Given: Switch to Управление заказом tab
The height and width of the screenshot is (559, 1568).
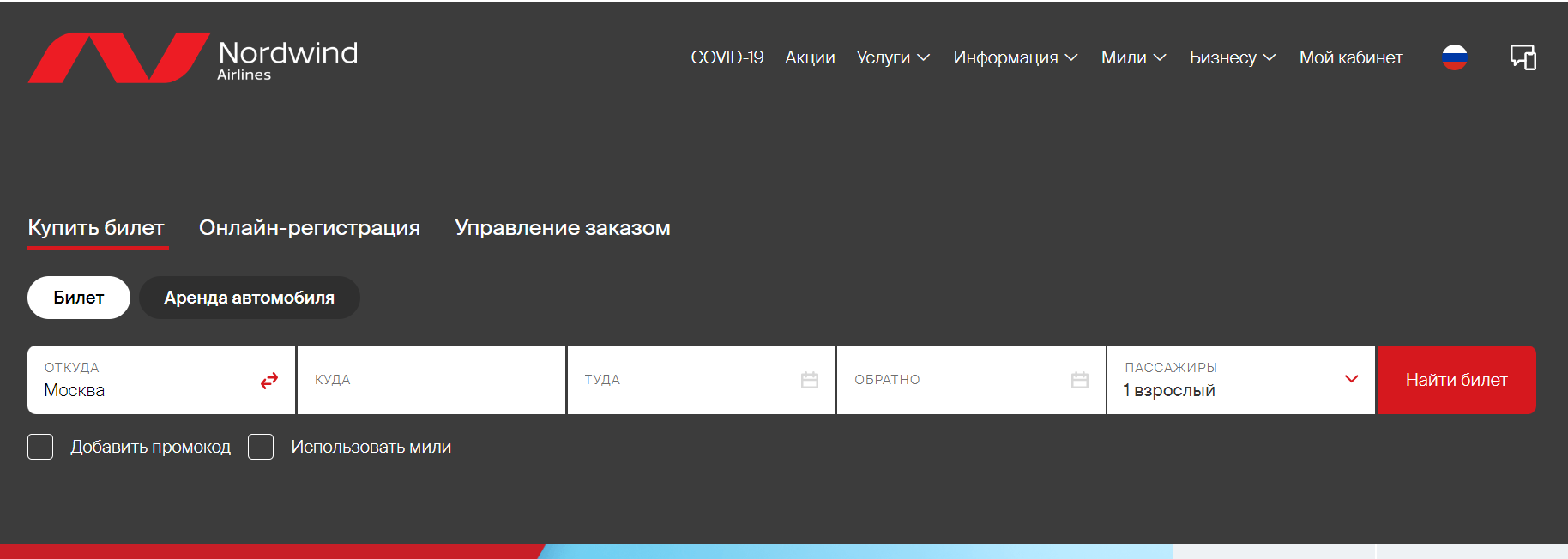Looking at the screenshot, I should click(x=563, y=228).
